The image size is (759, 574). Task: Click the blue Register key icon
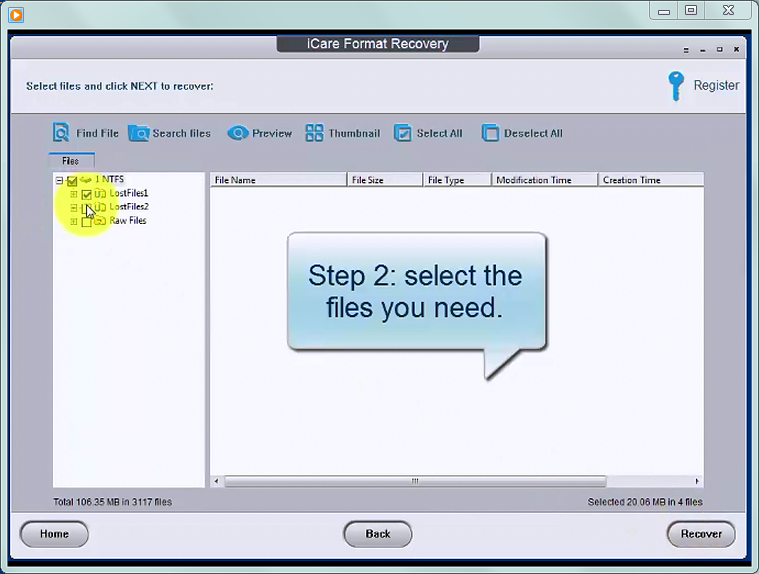tap(676, 86)
